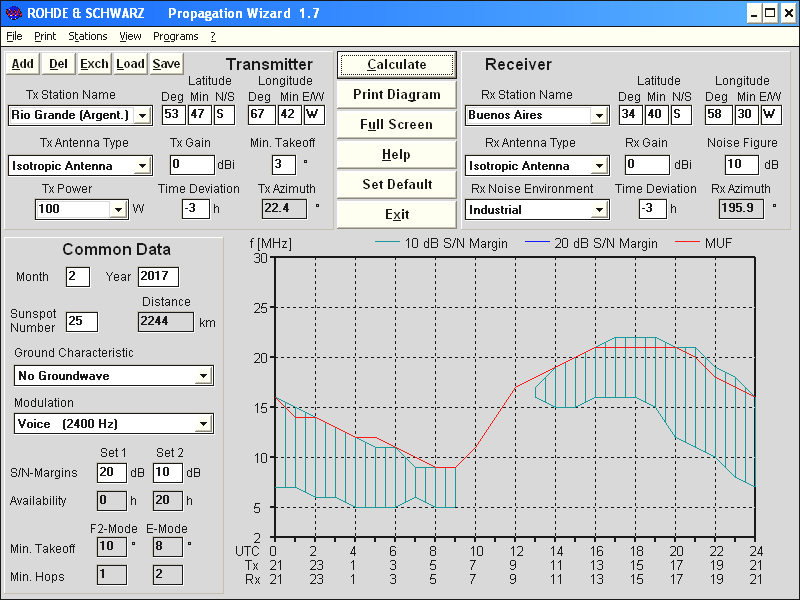The height and width of the screenshot is (600, 800).
Task: Expand the Rx Station Name dropdown
Action: [x=599, y=115]
